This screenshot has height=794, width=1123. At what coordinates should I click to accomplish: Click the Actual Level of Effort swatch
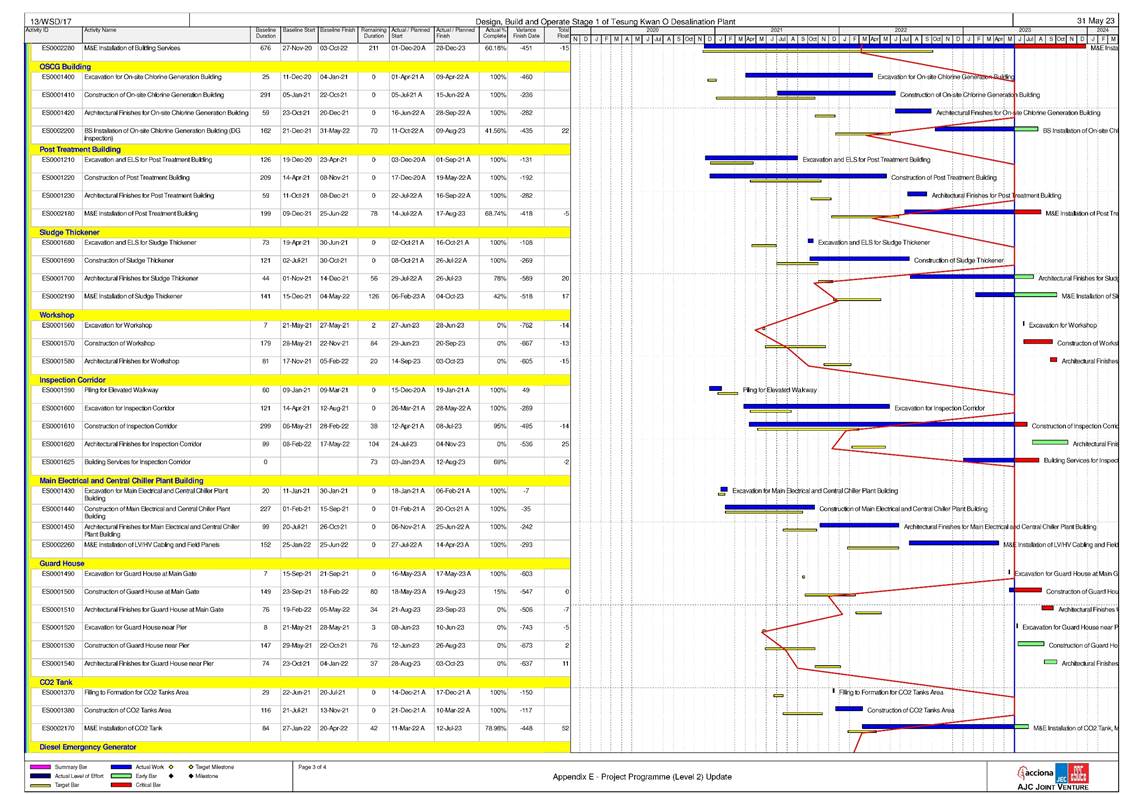point(38,776)
